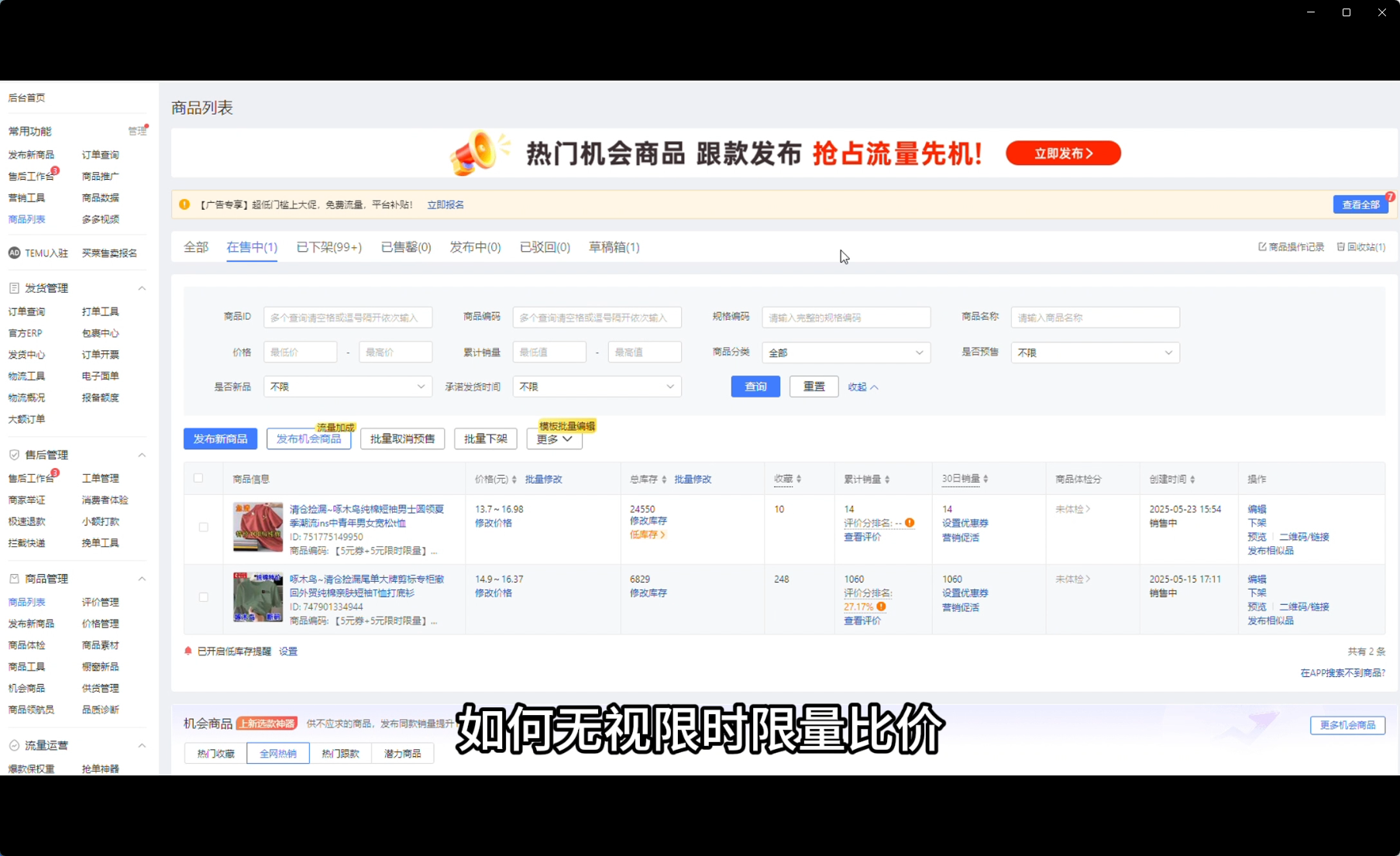1400x856 pixels.
Task: Check the 清仓捡漏 men's shirt row checkbox
Action: coord(204,527)
